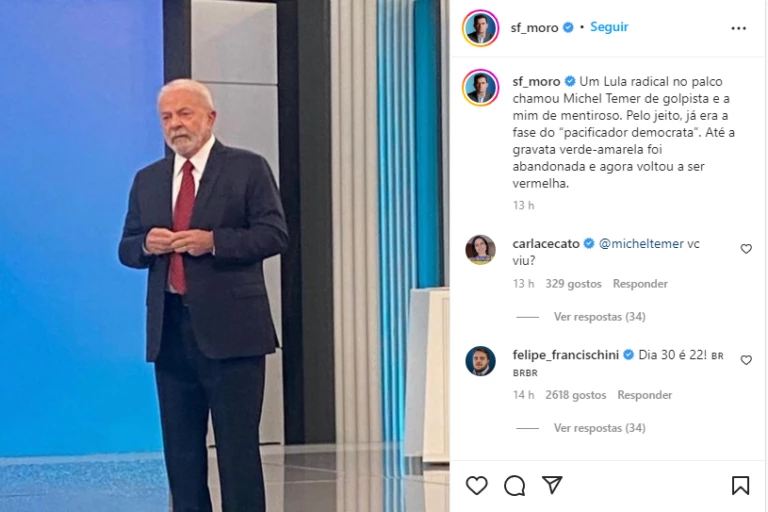Like felipe_francischini's comment heart
This screenshot has height=512, width=768.
click(746, 360)
